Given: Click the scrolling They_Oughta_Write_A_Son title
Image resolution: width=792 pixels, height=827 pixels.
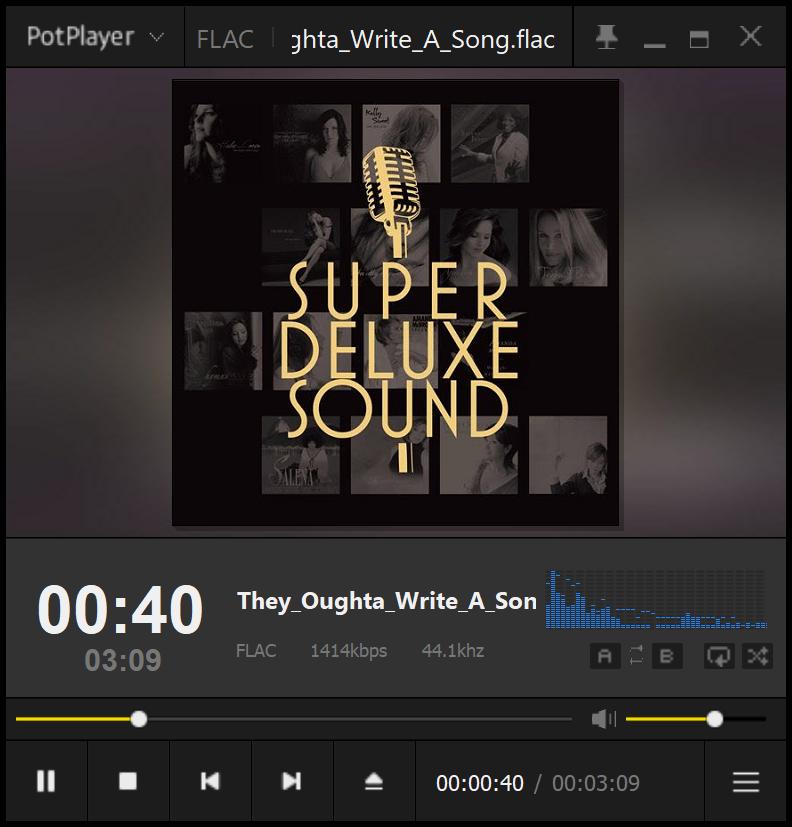Looking at the screenshot, I should tap(387, 601).
